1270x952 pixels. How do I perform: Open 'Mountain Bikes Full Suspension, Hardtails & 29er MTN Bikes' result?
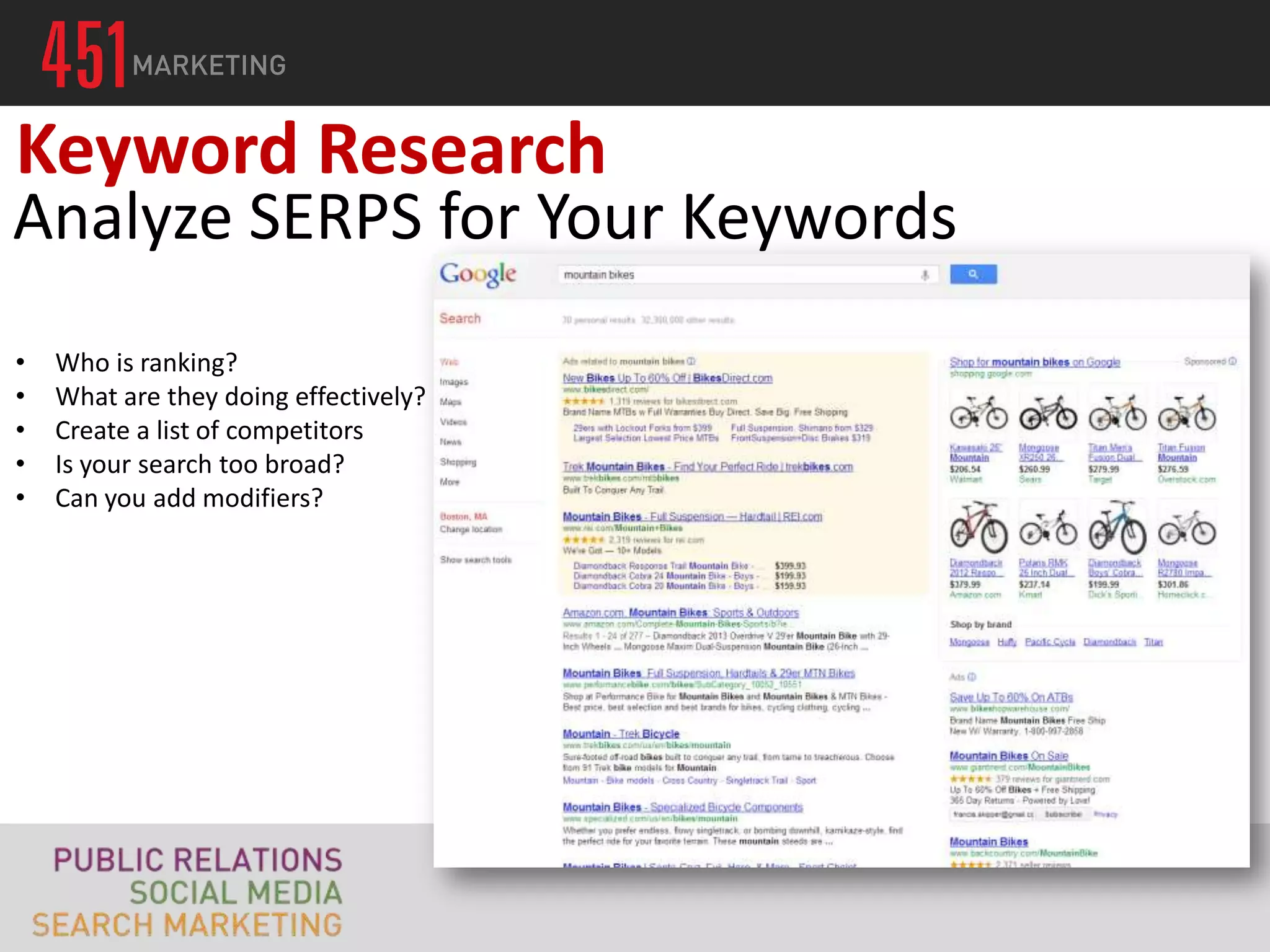click(709, 673)
